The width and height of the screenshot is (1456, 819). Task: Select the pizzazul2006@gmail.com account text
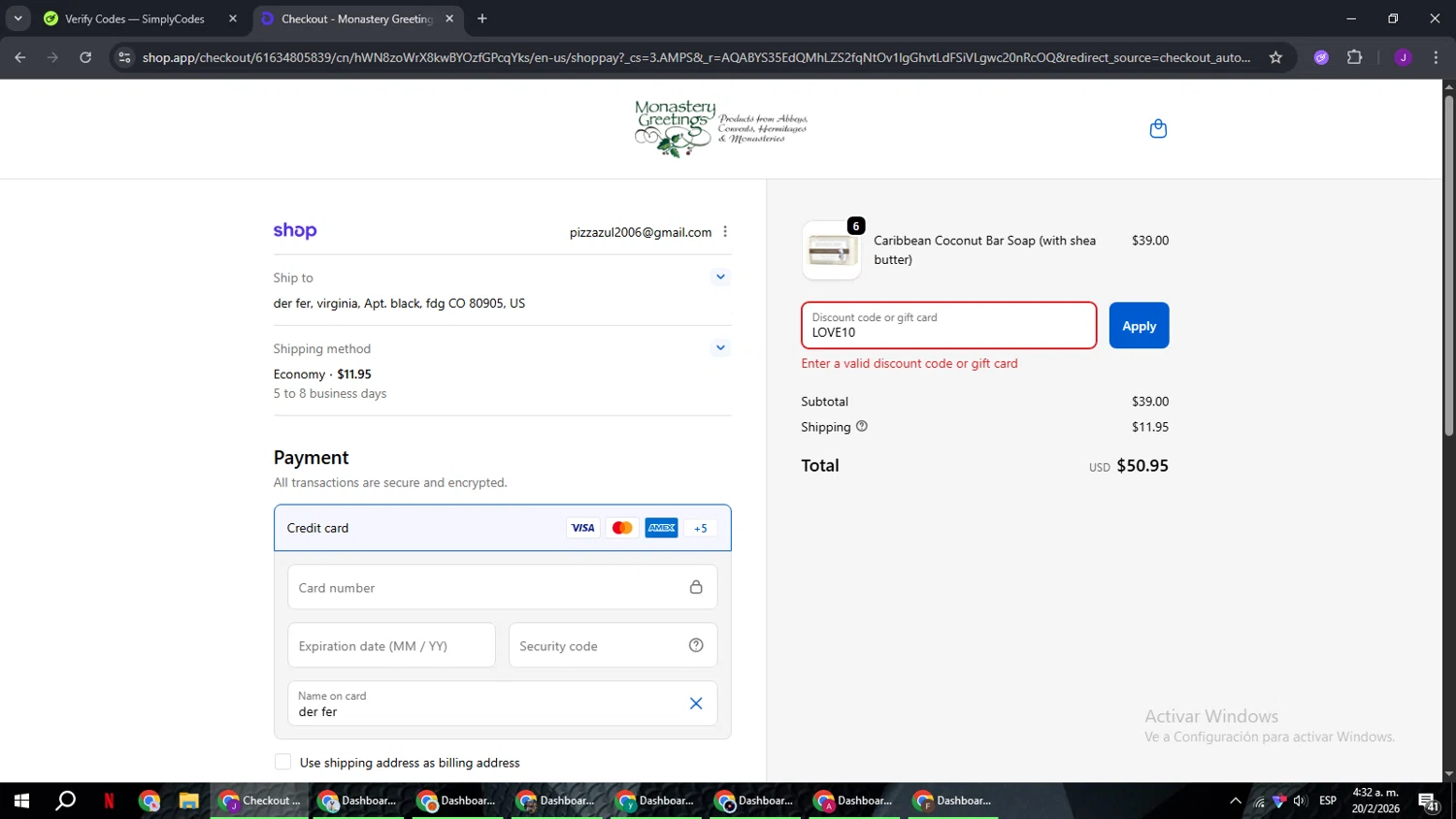pyautogui.click(x=641, y=232)
